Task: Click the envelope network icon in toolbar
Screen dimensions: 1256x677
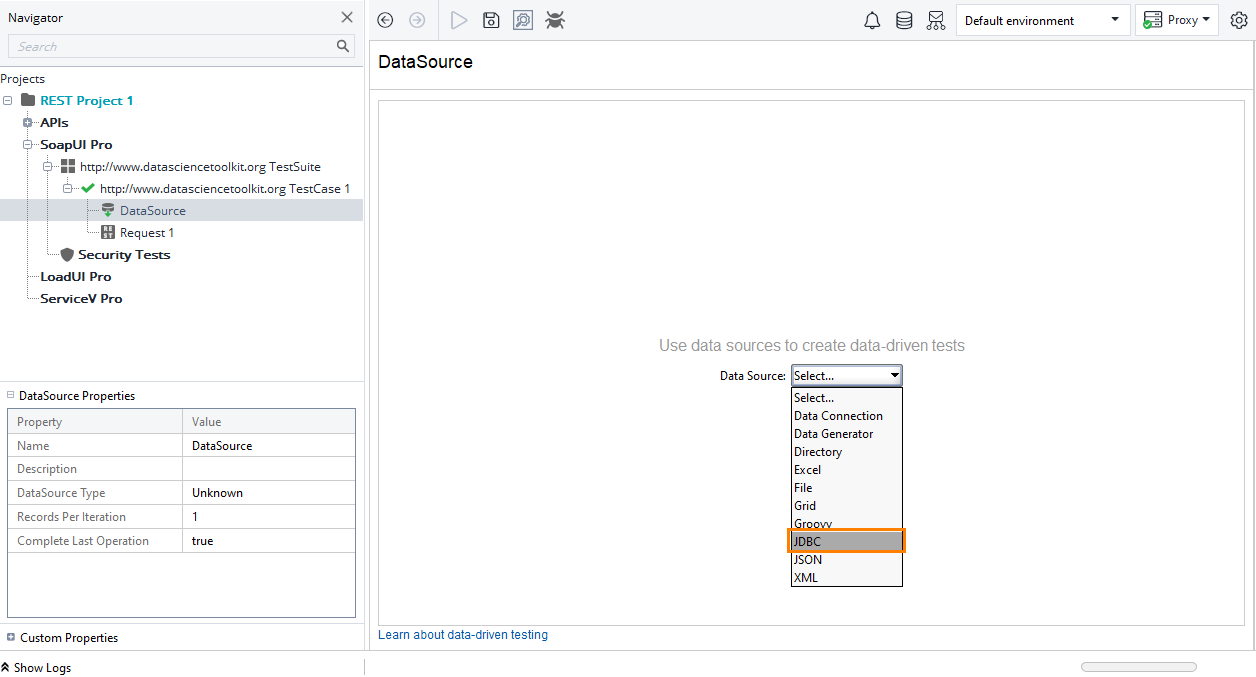Action: click(x=936, y=20)
